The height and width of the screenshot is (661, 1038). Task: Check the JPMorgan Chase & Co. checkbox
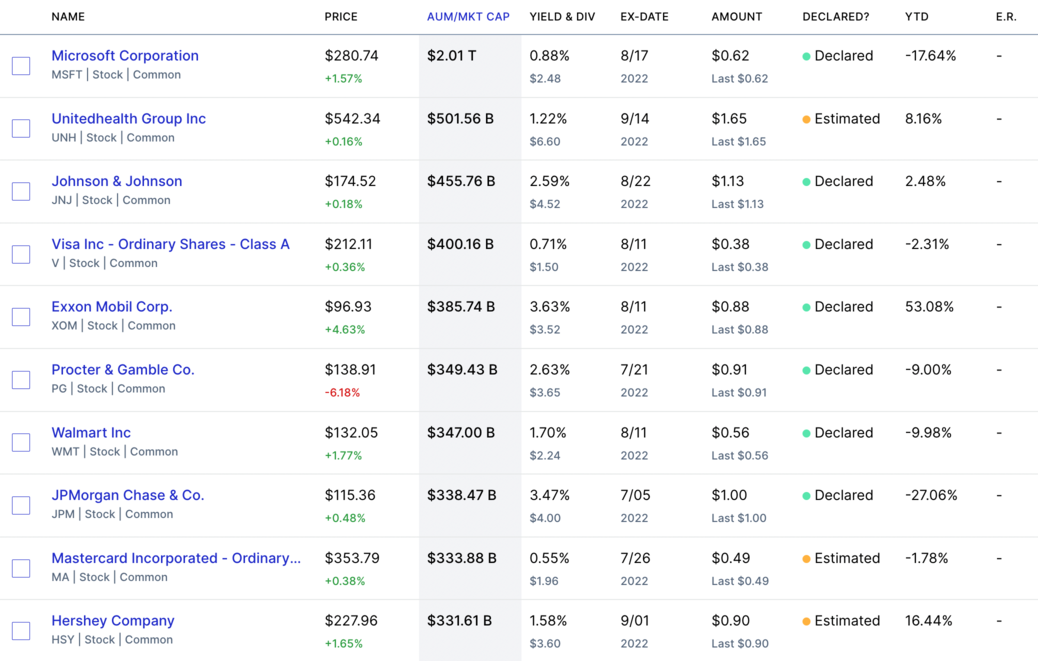click(x=21, y=505)
